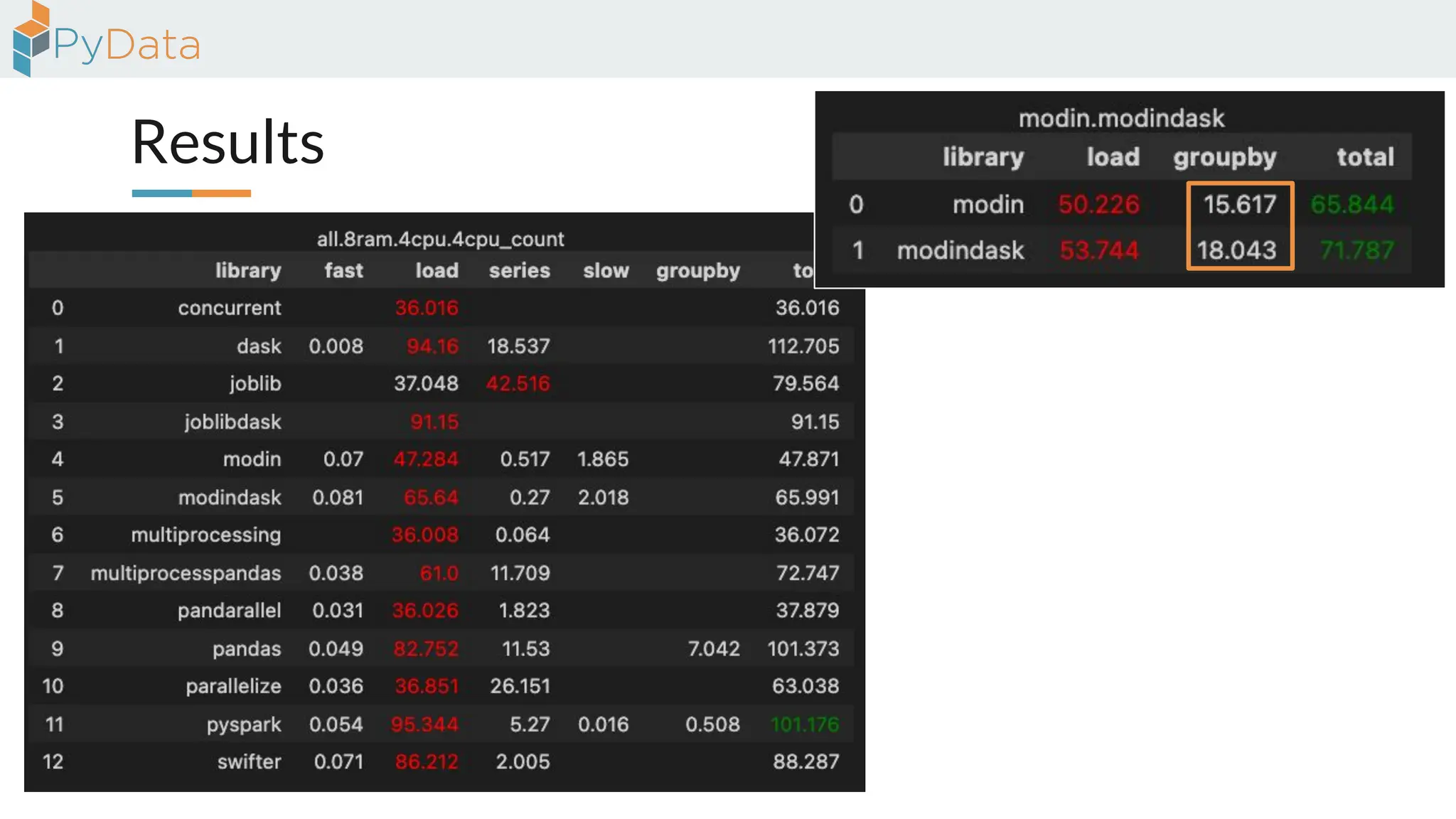Click the 'slow' column header

606,270
